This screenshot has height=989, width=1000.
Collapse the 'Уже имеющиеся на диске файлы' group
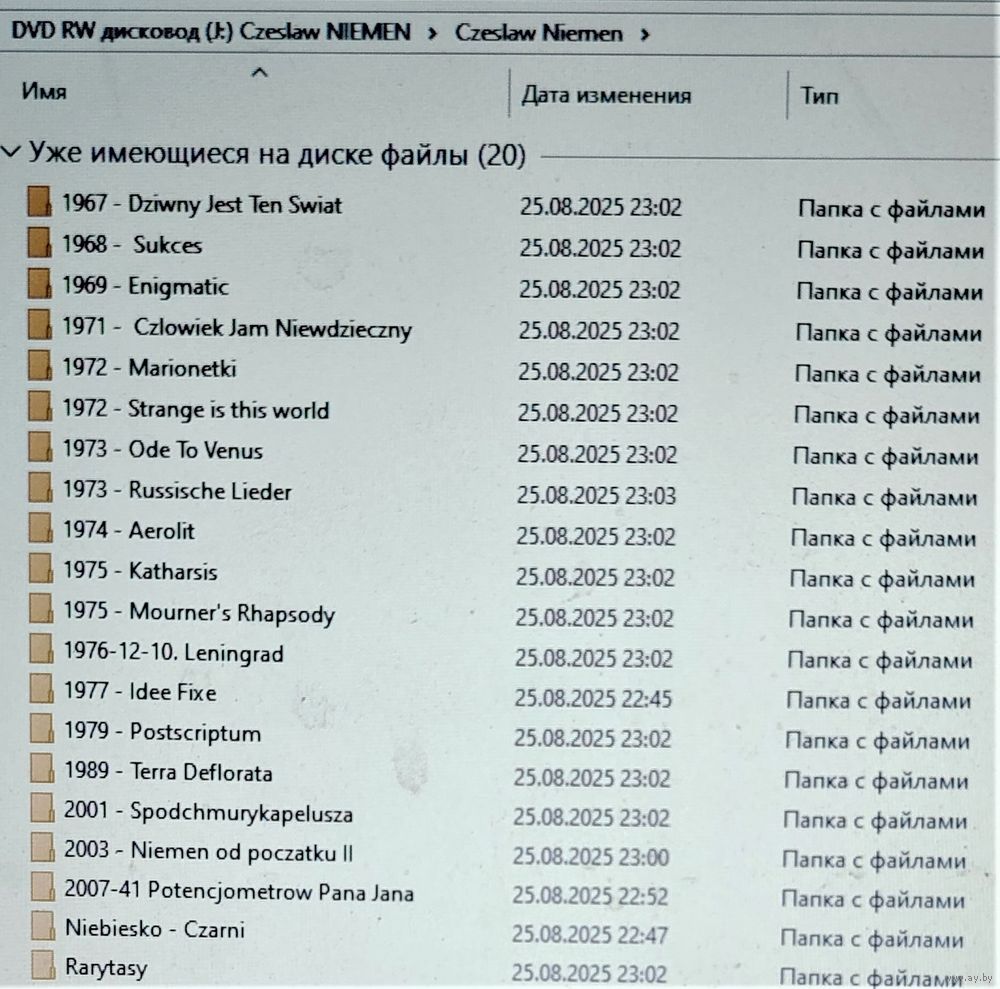click(11, 152)
